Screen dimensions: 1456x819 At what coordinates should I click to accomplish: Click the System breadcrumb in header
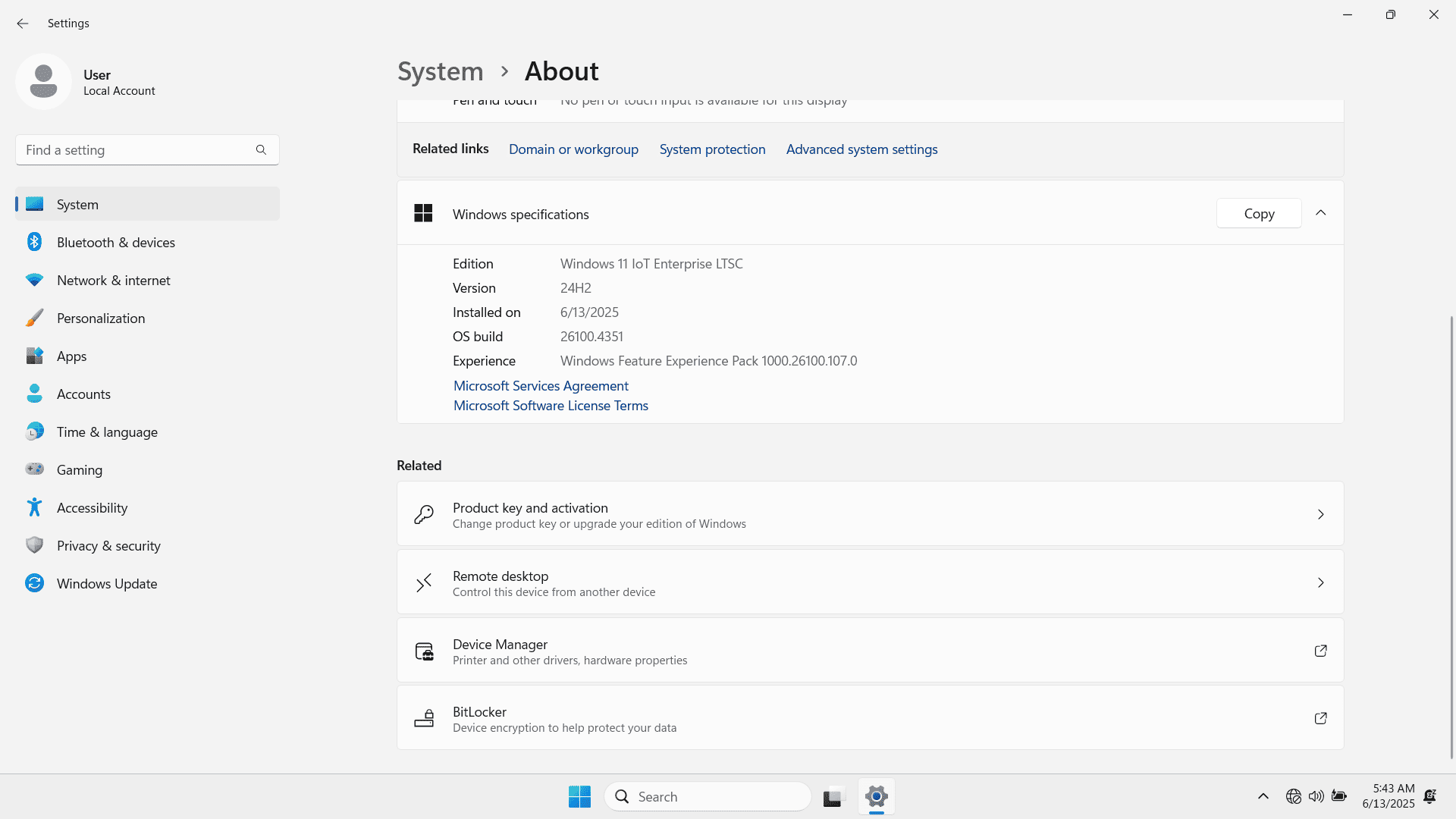440,71
